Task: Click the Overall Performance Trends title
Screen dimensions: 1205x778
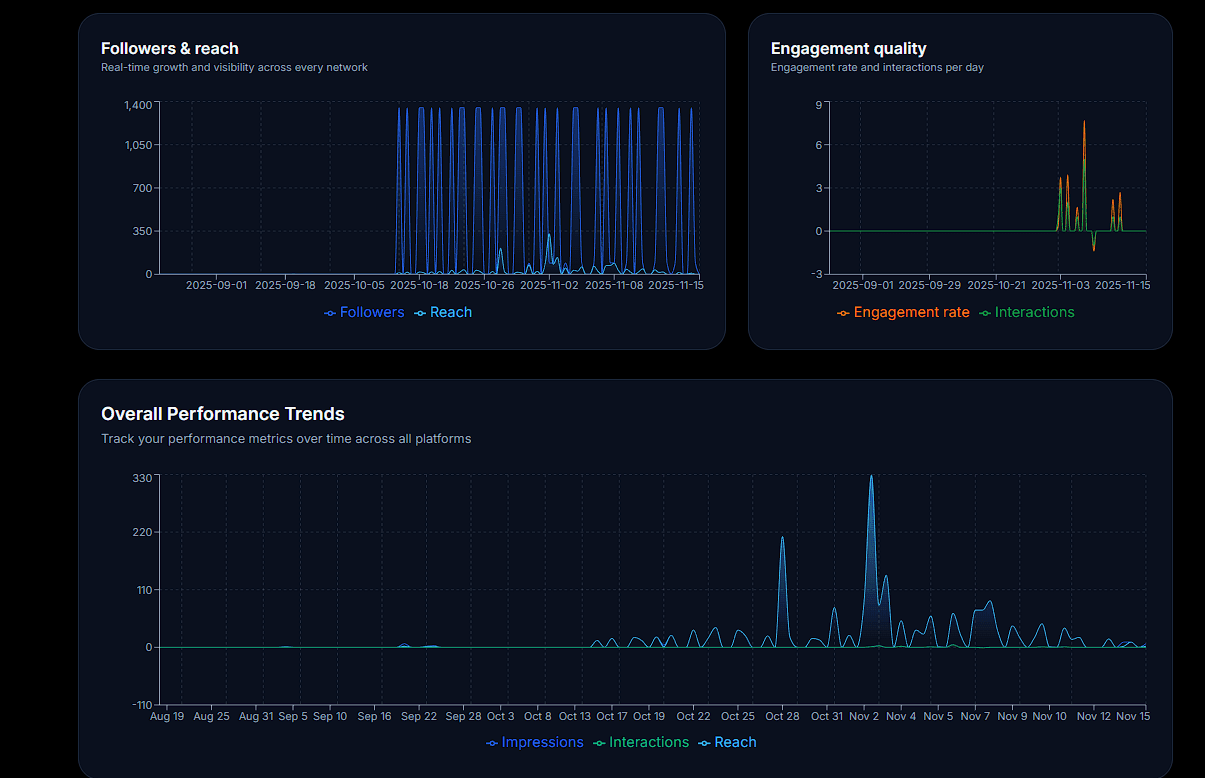Action: tap(222, 414)
